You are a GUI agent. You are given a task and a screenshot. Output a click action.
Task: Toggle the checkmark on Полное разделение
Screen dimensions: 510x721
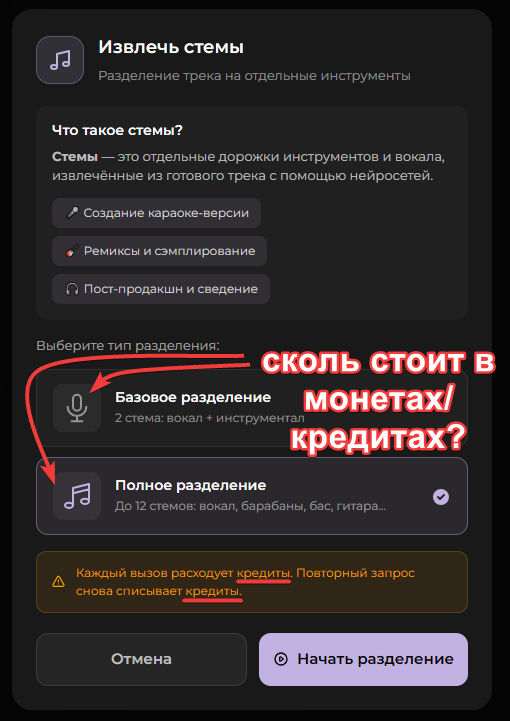click(x=441, y=497)
